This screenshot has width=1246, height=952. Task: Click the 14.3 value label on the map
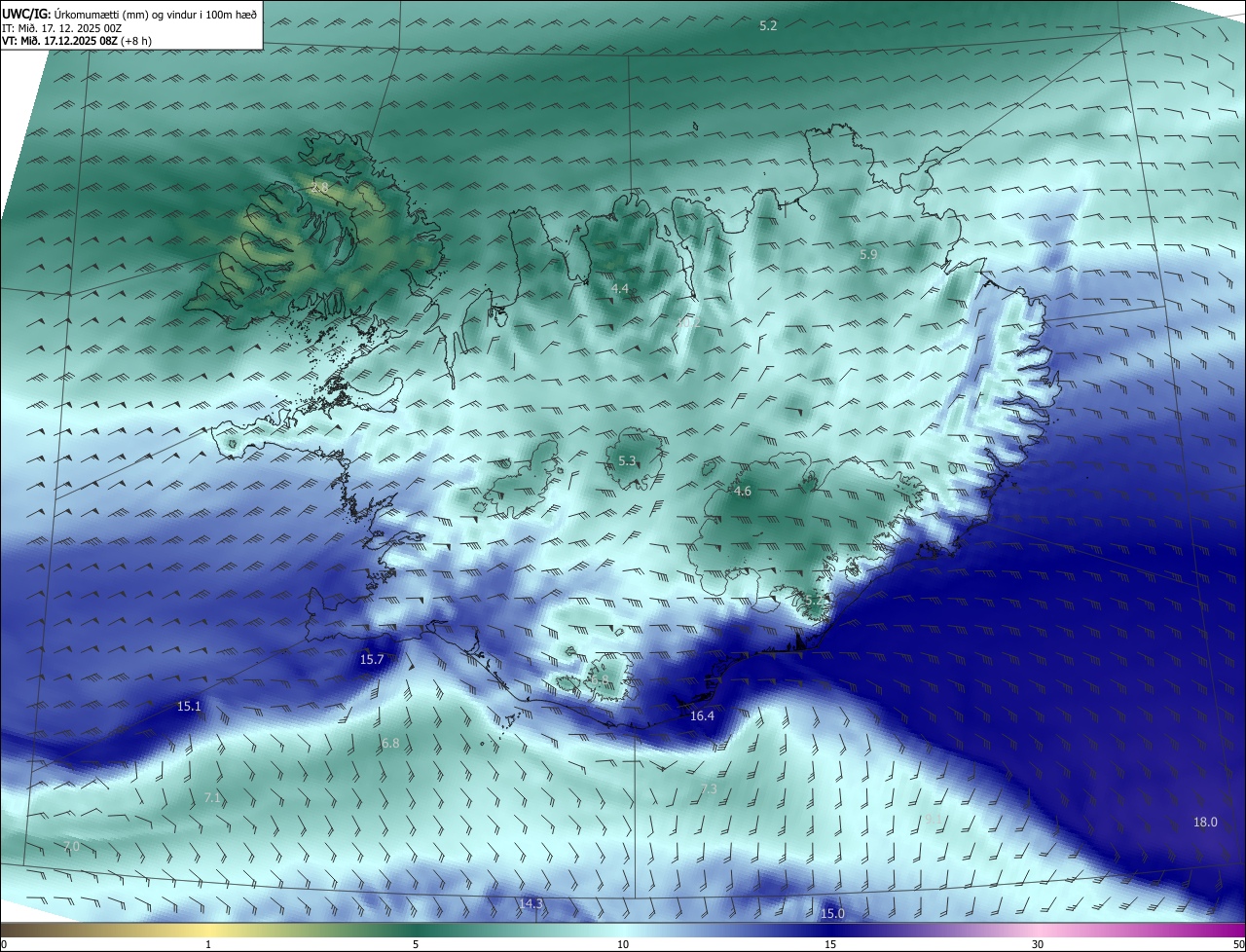[531, 903]
